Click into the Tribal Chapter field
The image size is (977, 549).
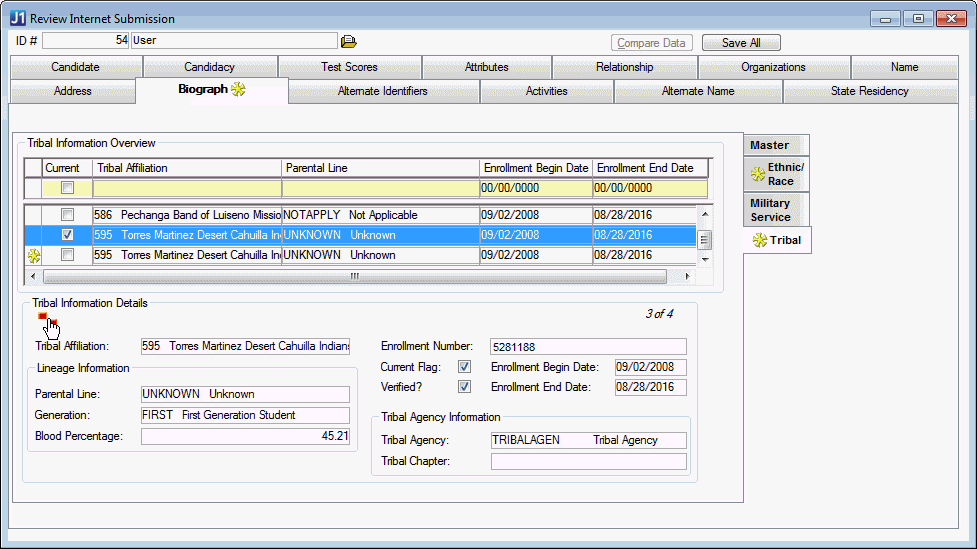(588, 461)
